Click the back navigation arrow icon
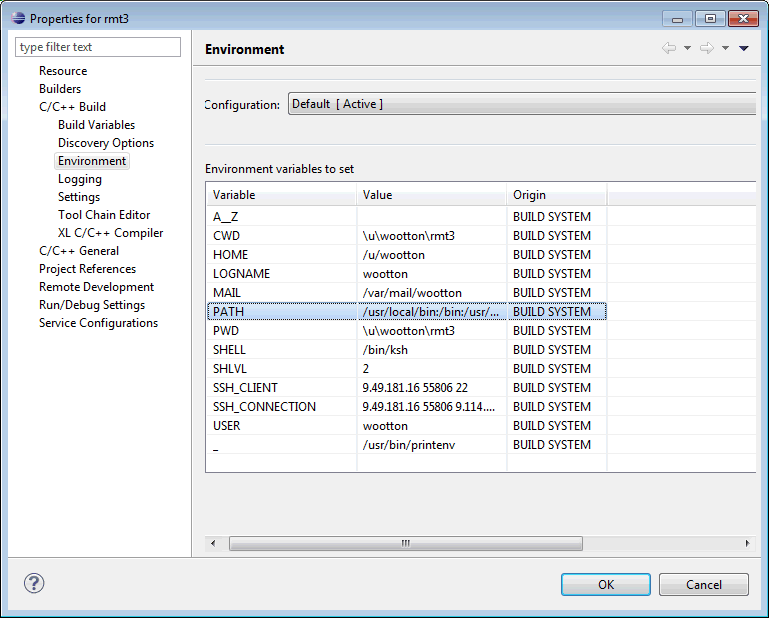 tap(669, 48)
